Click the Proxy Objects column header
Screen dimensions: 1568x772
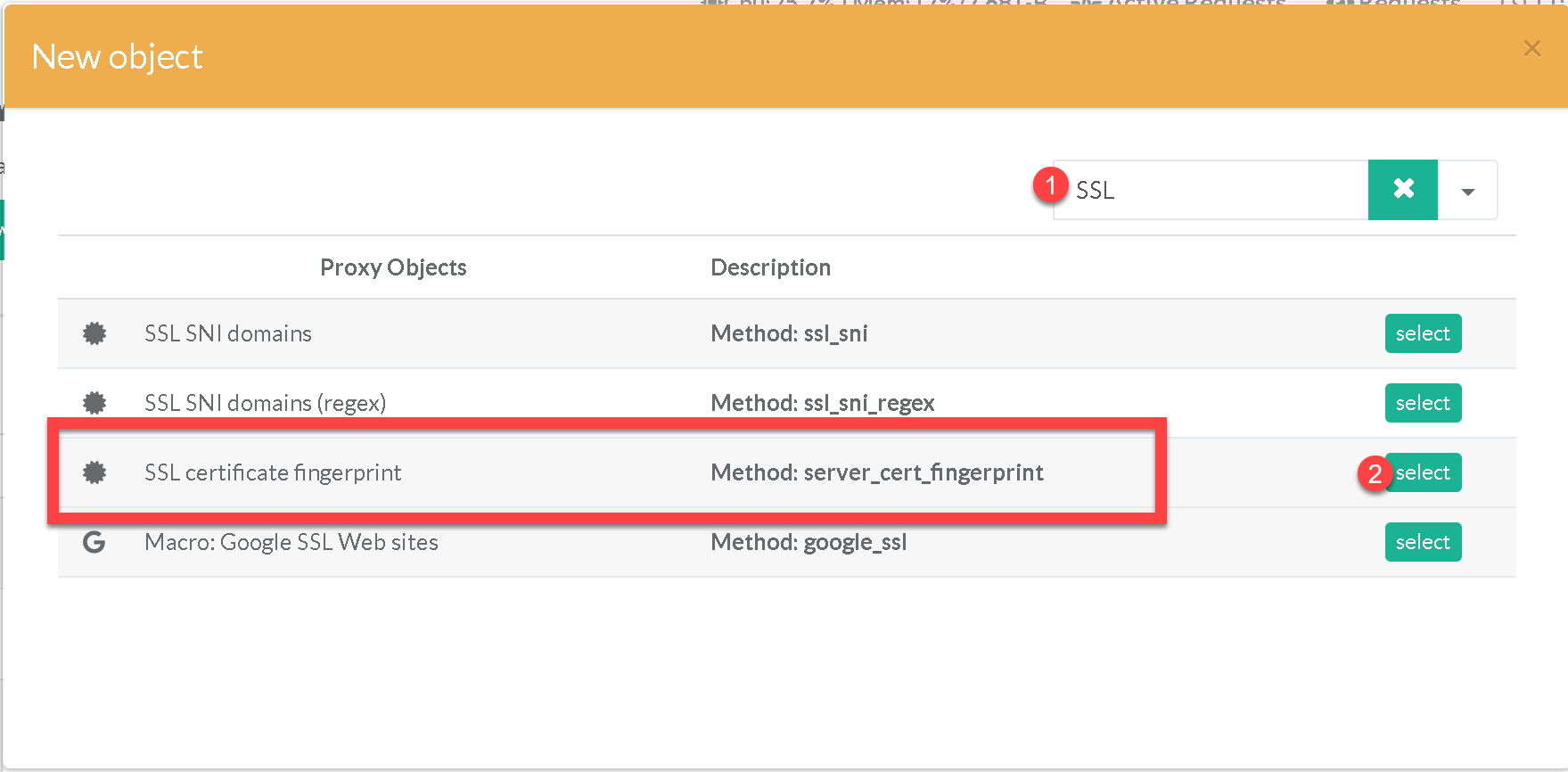click(x=393, y=267)
